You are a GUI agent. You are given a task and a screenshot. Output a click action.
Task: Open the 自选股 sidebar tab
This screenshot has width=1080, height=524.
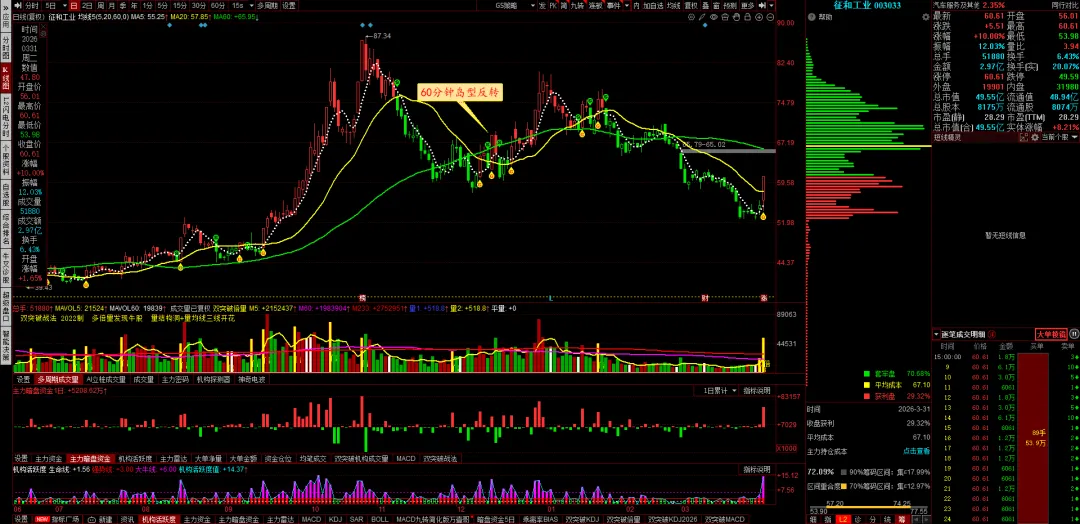coord(5,196)
